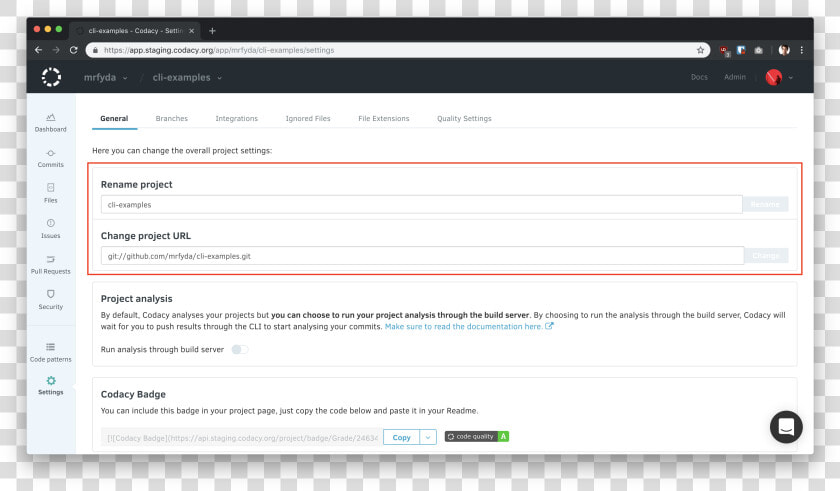This screenshot has height=491, width=840.
Task: Open the Security sidebar item
Action: [x=50, y=300]
